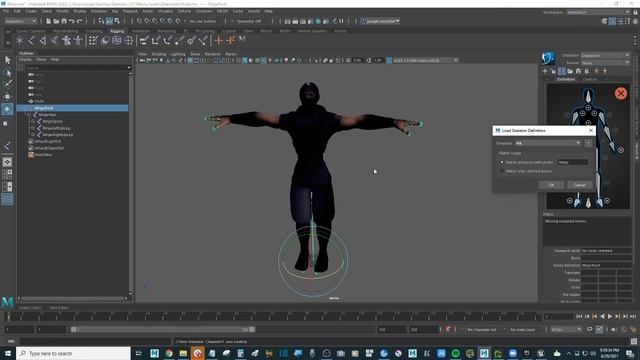640x360 pixels.
Task: Click the Load Skeleton Definition folder icon in HumanIK
Action: point(570,71)
